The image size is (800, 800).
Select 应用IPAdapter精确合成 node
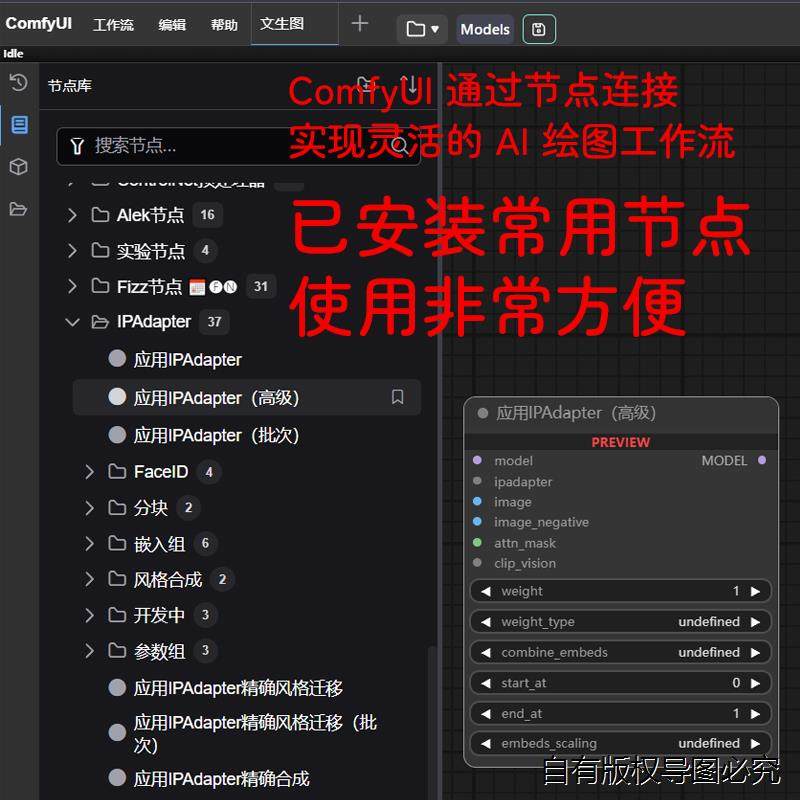pyautogui.click(x=246, y=779)
